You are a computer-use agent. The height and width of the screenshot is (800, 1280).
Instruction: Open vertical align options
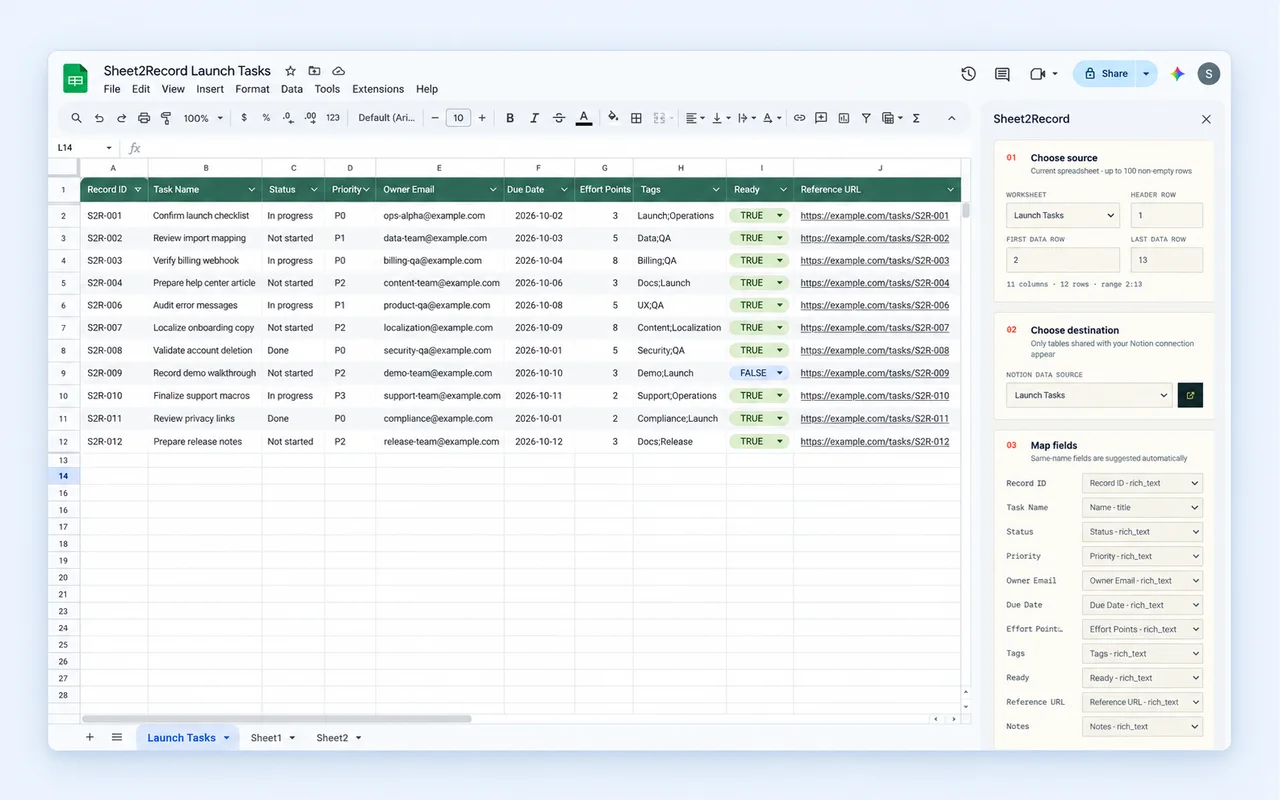(x=722, y=118)
